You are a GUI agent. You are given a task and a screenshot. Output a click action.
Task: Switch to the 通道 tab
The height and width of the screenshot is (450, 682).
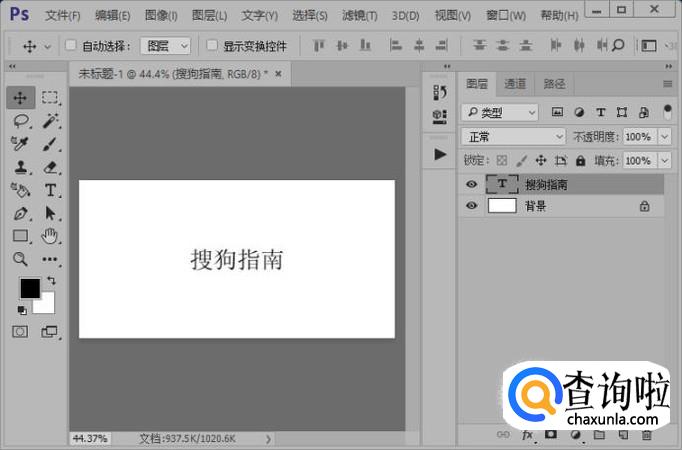[515, 84]
